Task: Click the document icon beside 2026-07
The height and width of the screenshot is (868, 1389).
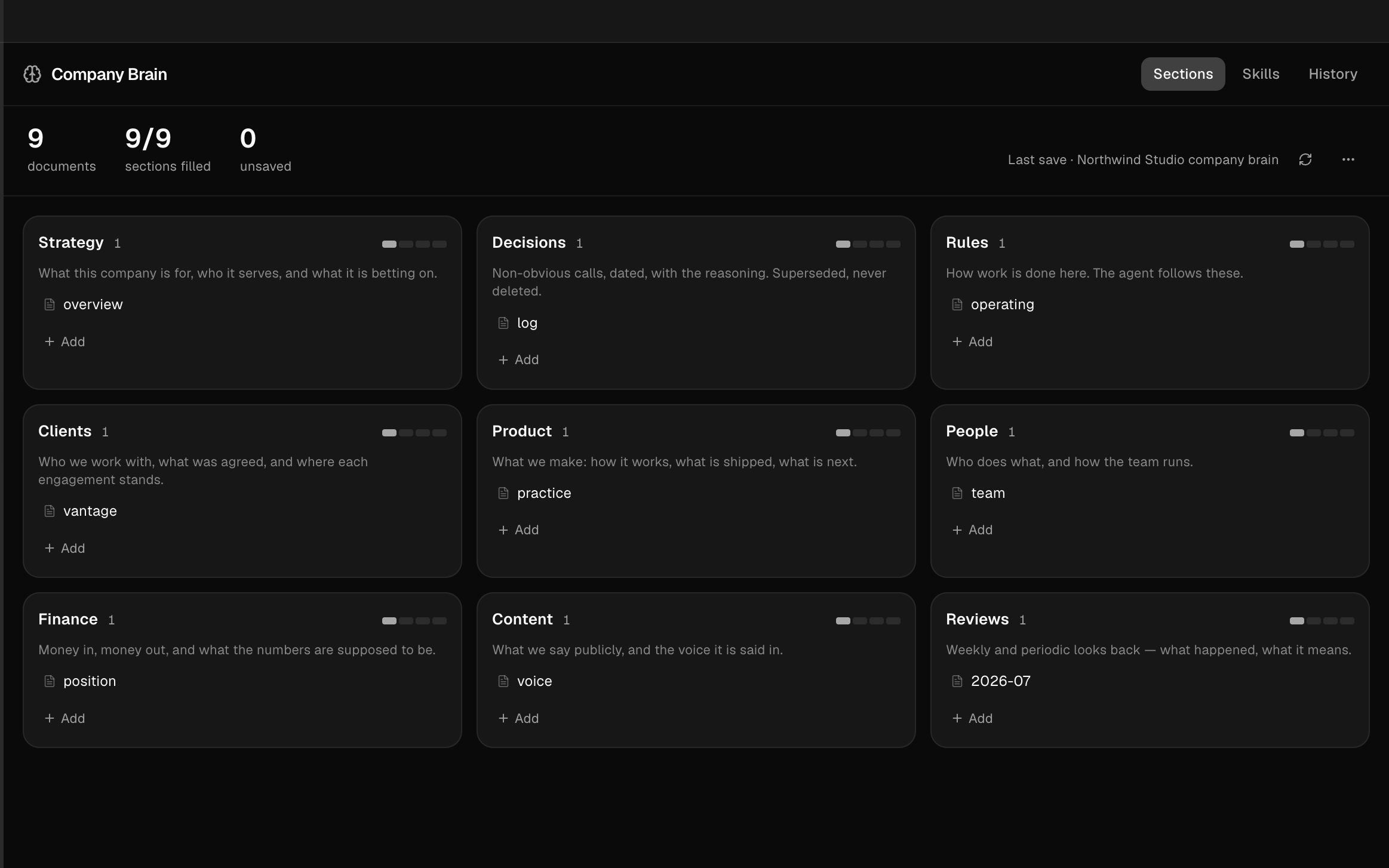Action: tap(957, 681)
